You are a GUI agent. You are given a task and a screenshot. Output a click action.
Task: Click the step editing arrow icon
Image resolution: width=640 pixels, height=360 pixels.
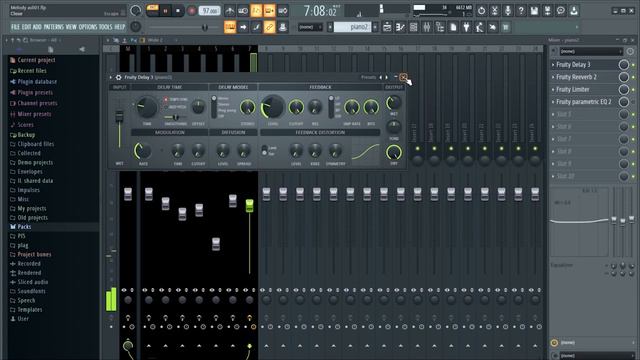[243, 27]
